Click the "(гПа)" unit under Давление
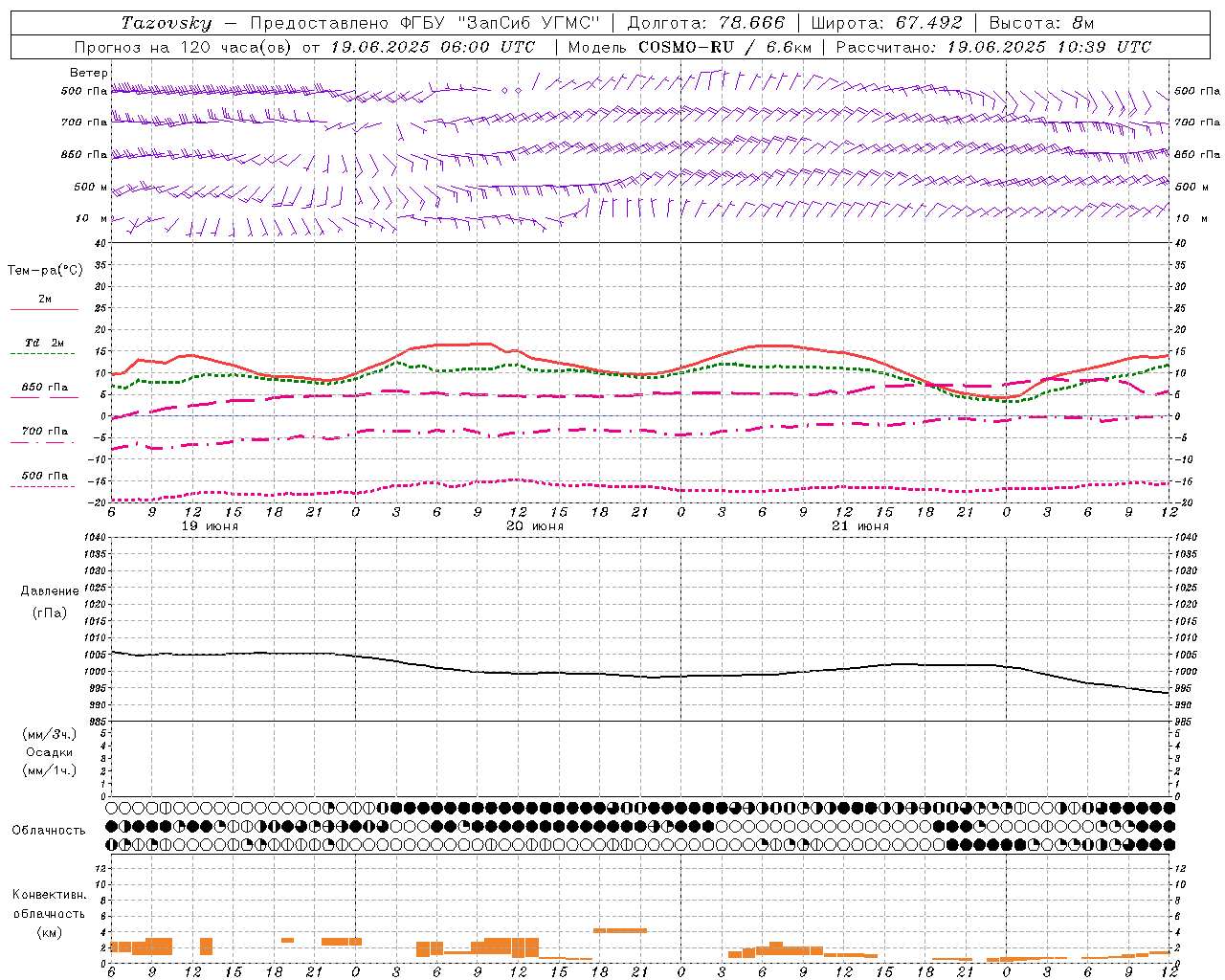The width and height of the screenshot is (1225, 980). [50, 612]
